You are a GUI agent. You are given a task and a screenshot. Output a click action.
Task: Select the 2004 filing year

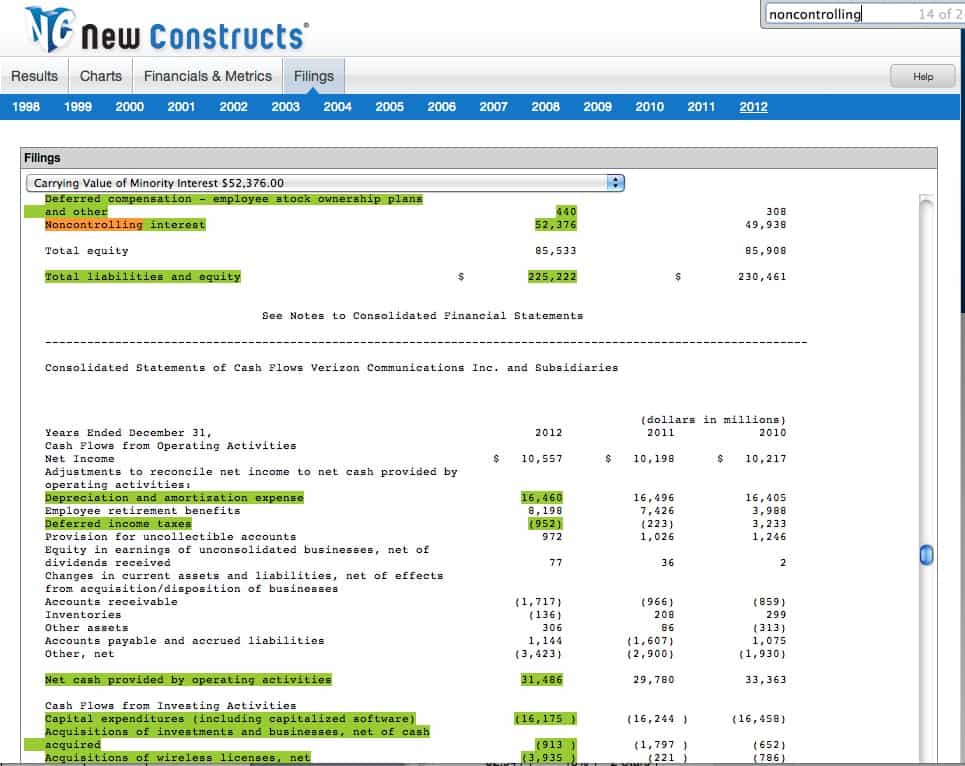point(337,107)
